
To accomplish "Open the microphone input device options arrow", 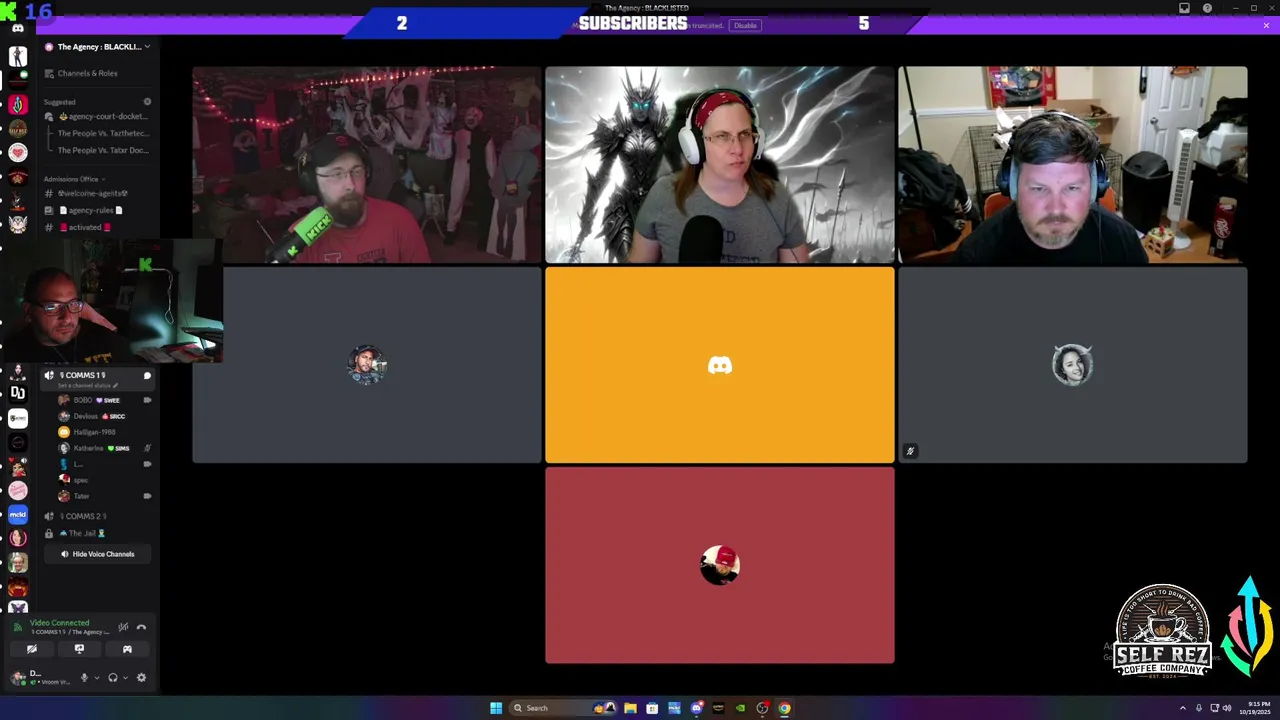I will pyautogui.click(x=97, y=677).
